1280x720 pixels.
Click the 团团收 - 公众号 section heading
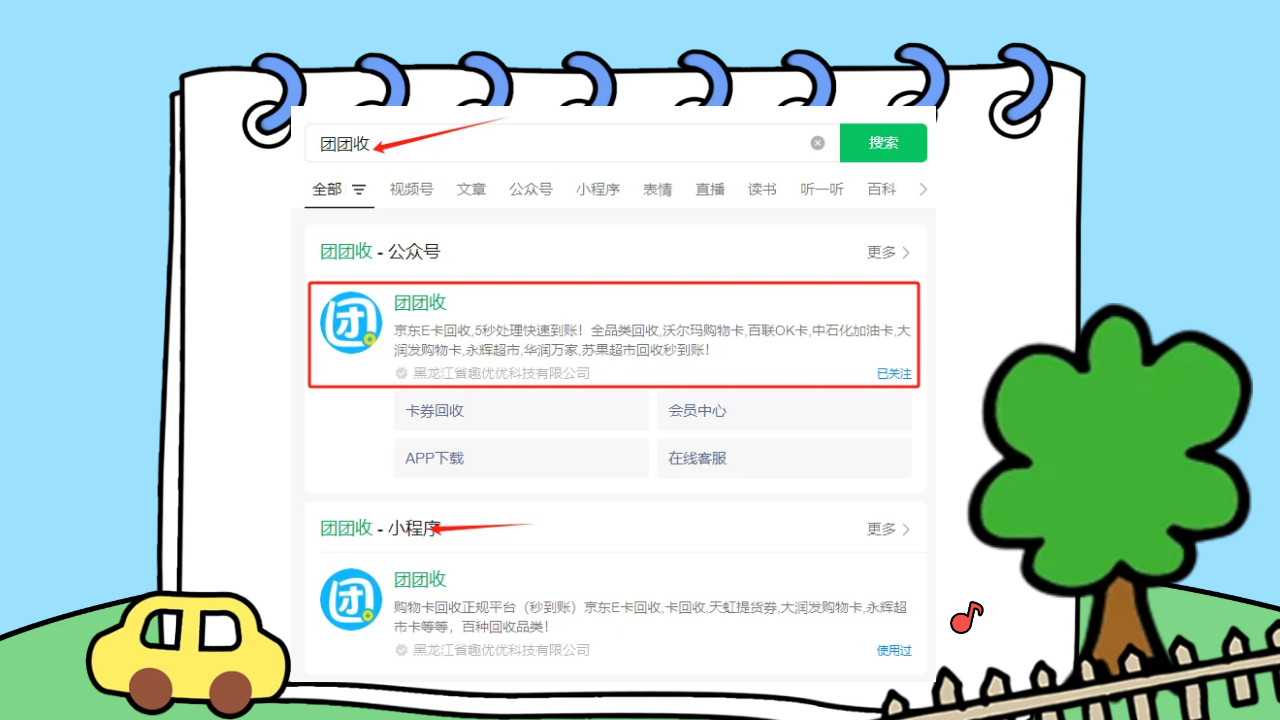[x=380, y=252]
